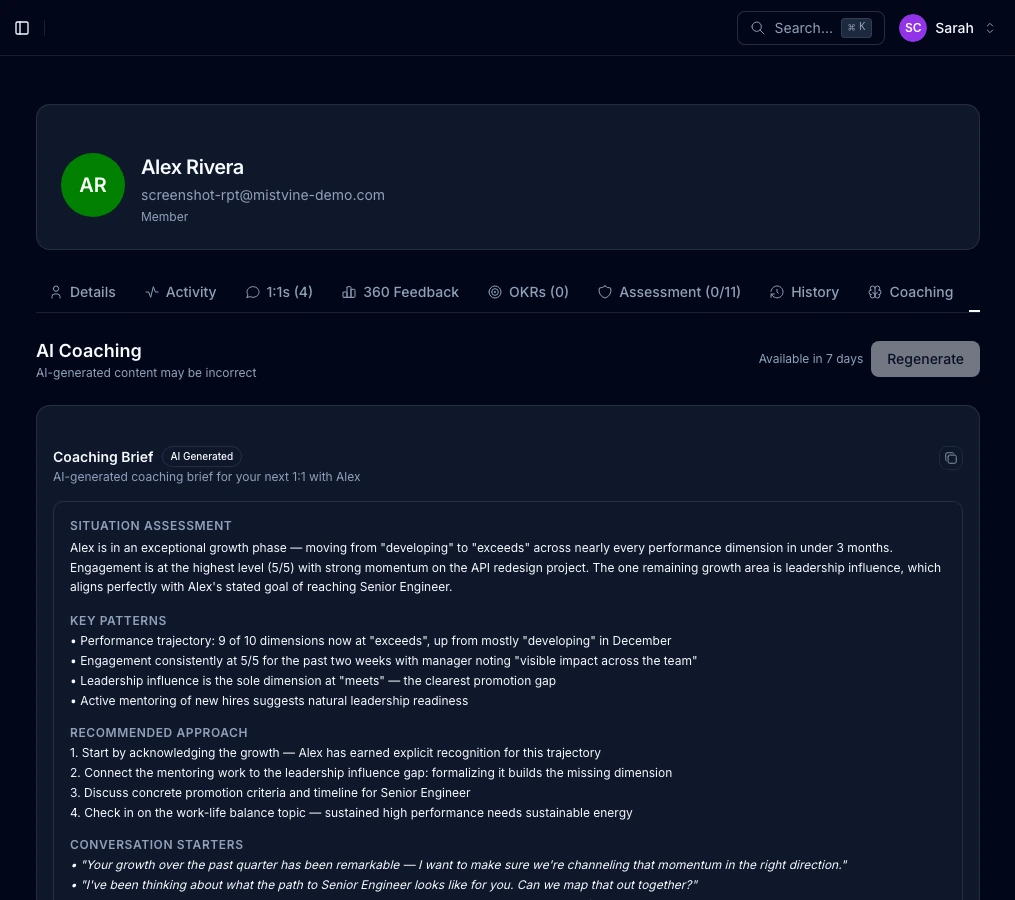The image size is (1015, 900).
Task: Click the KEY PATTERNS heading
Action: (x=118, y=621)
